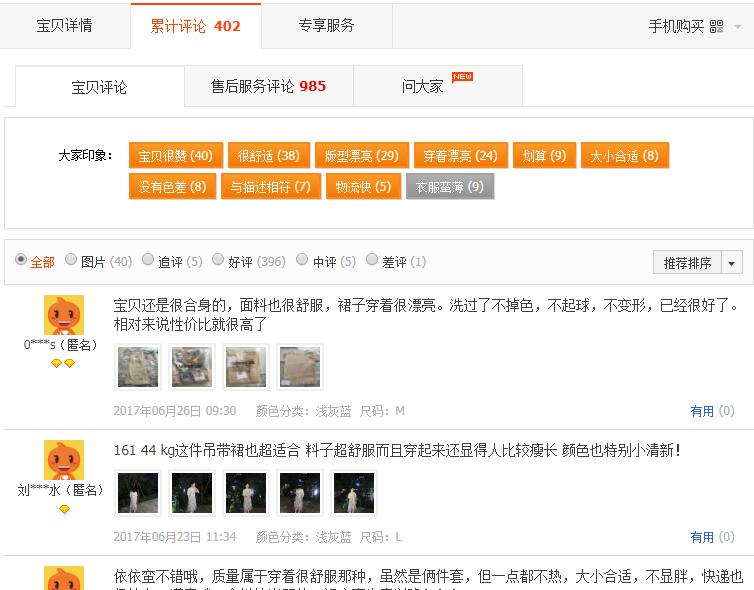Screen dimensions: 754x590
Task: Open the QR code icon beside 手机购买
Action: click(x=716, y=26)
